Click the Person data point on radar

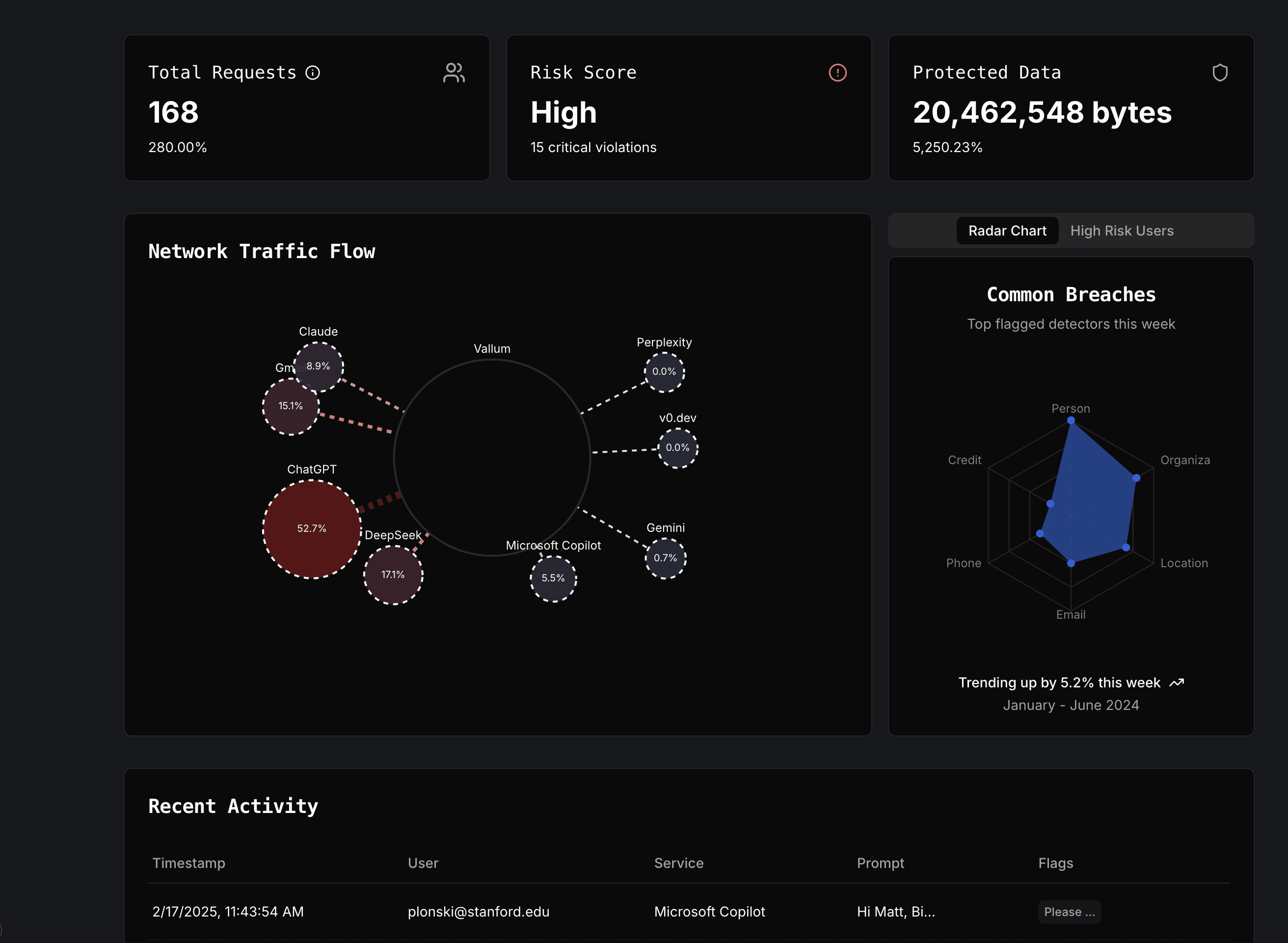tap(1071, 420)
